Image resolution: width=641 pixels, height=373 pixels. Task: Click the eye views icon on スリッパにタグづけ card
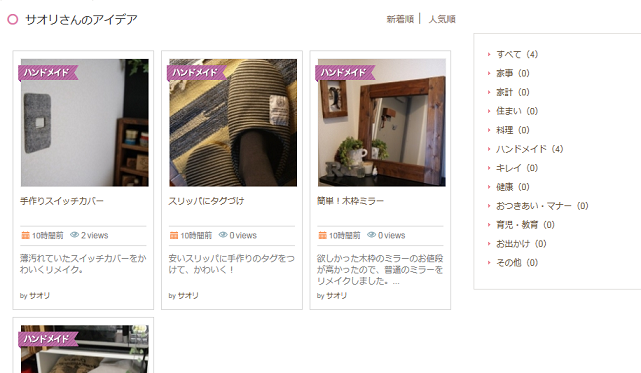[223, 235]
